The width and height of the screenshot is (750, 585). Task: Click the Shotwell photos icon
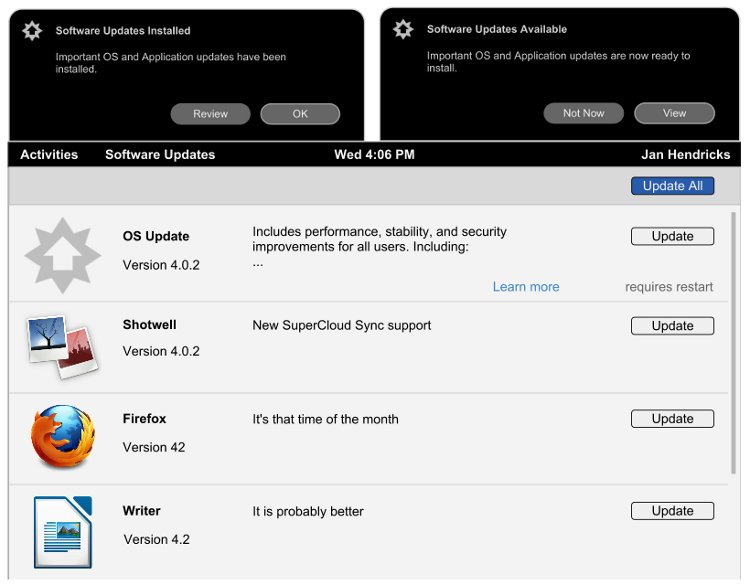(62, 346)
